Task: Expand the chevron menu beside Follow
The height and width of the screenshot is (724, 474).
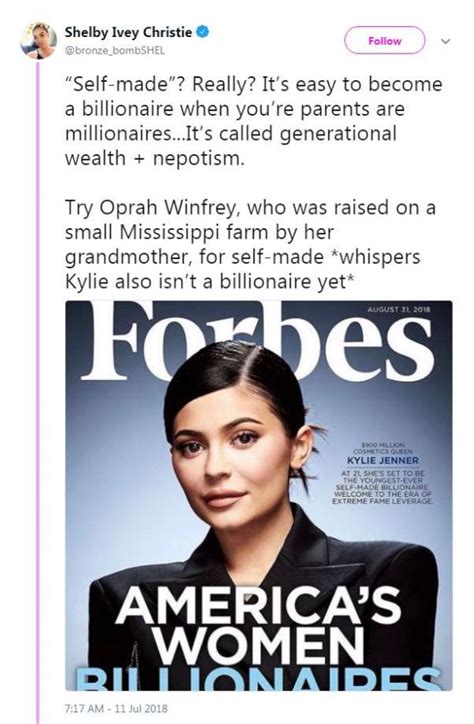Action: pos(445,41)
